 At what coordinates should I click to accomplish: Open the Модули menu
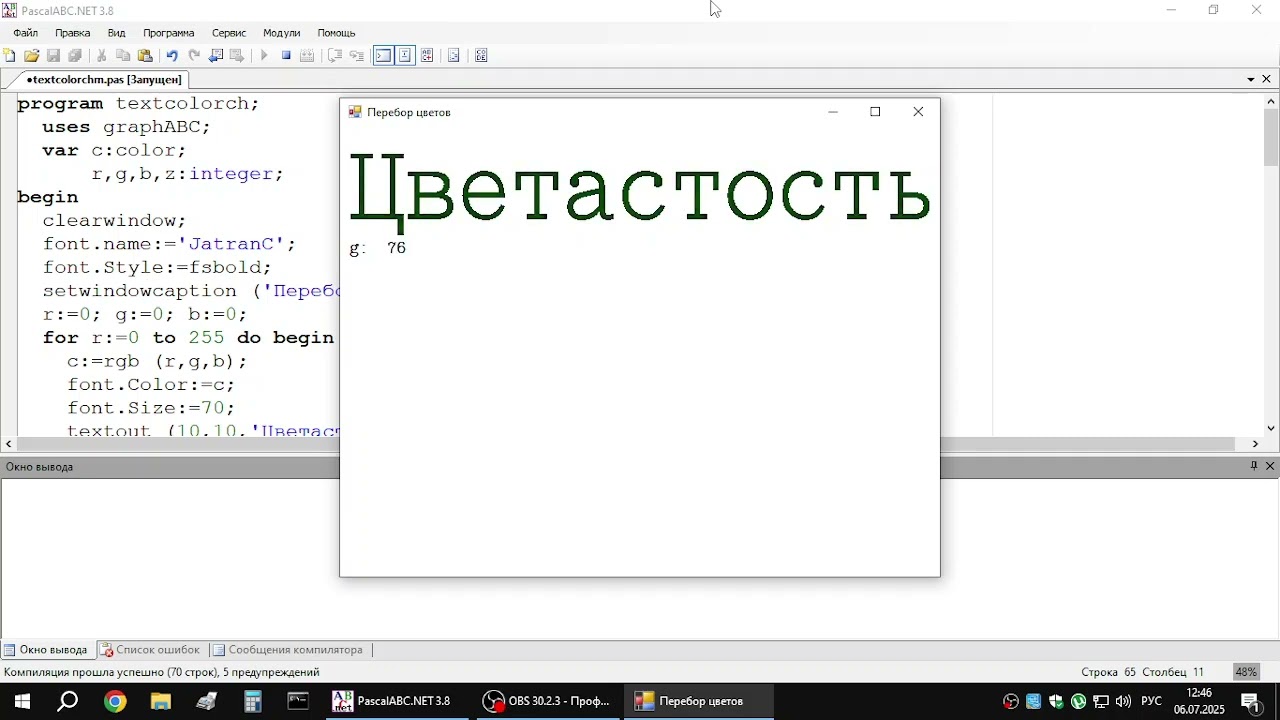[282, 33]
